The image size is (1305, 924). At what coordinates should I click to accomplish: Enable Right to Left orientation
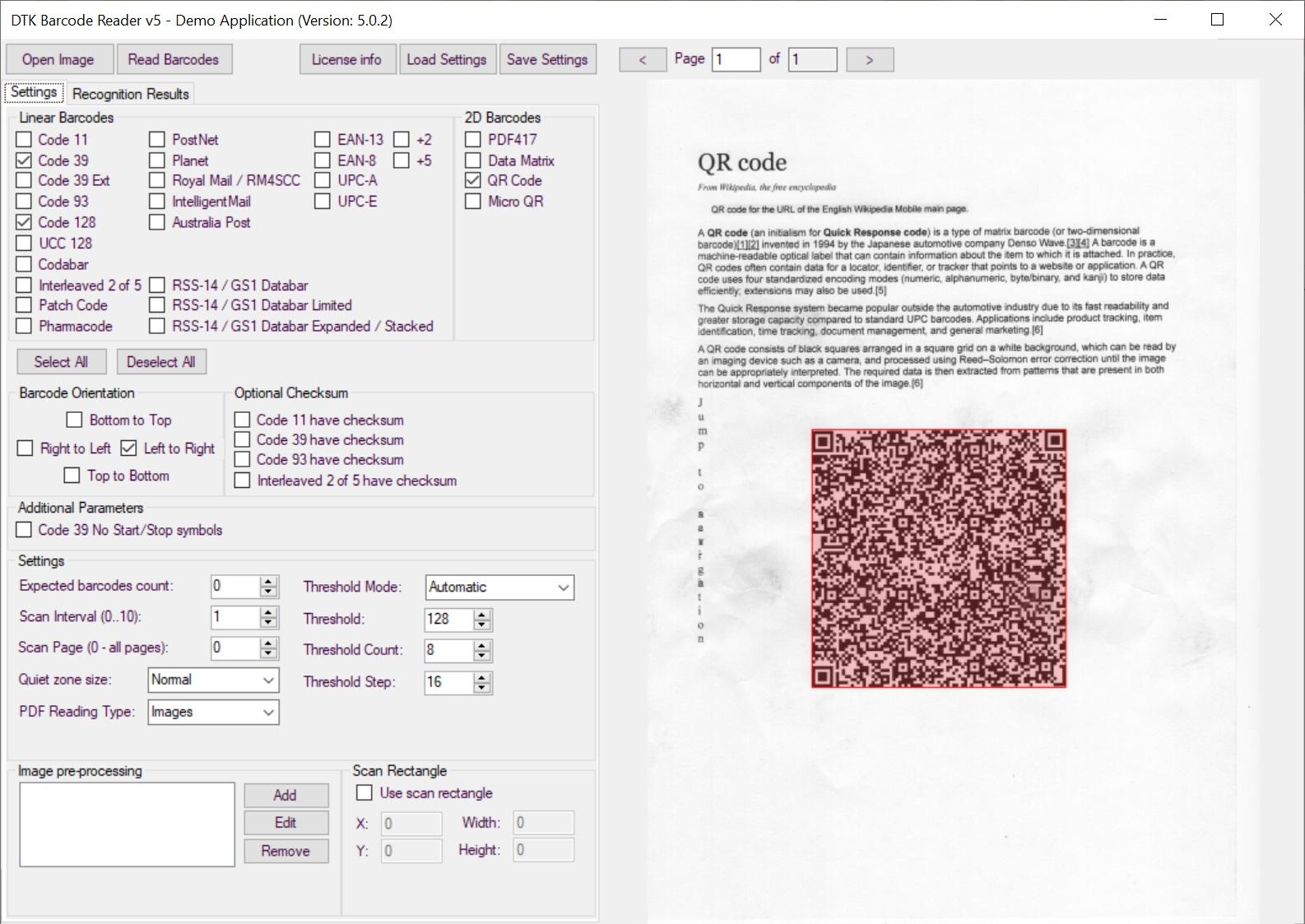pos(26,448)
